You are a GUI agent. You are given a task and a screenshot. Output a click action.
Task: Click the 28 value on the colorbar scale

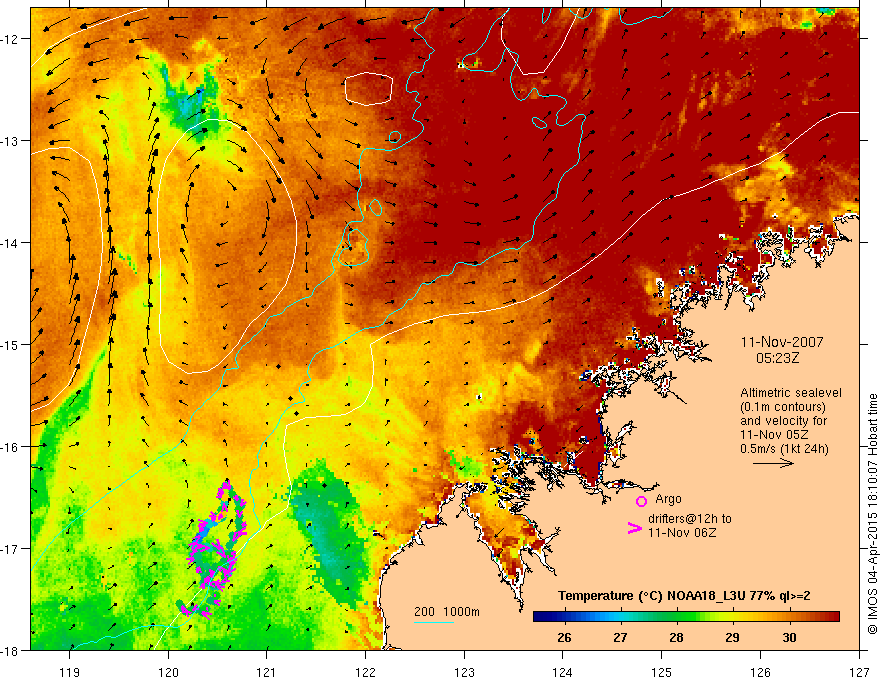coord(676,637)
